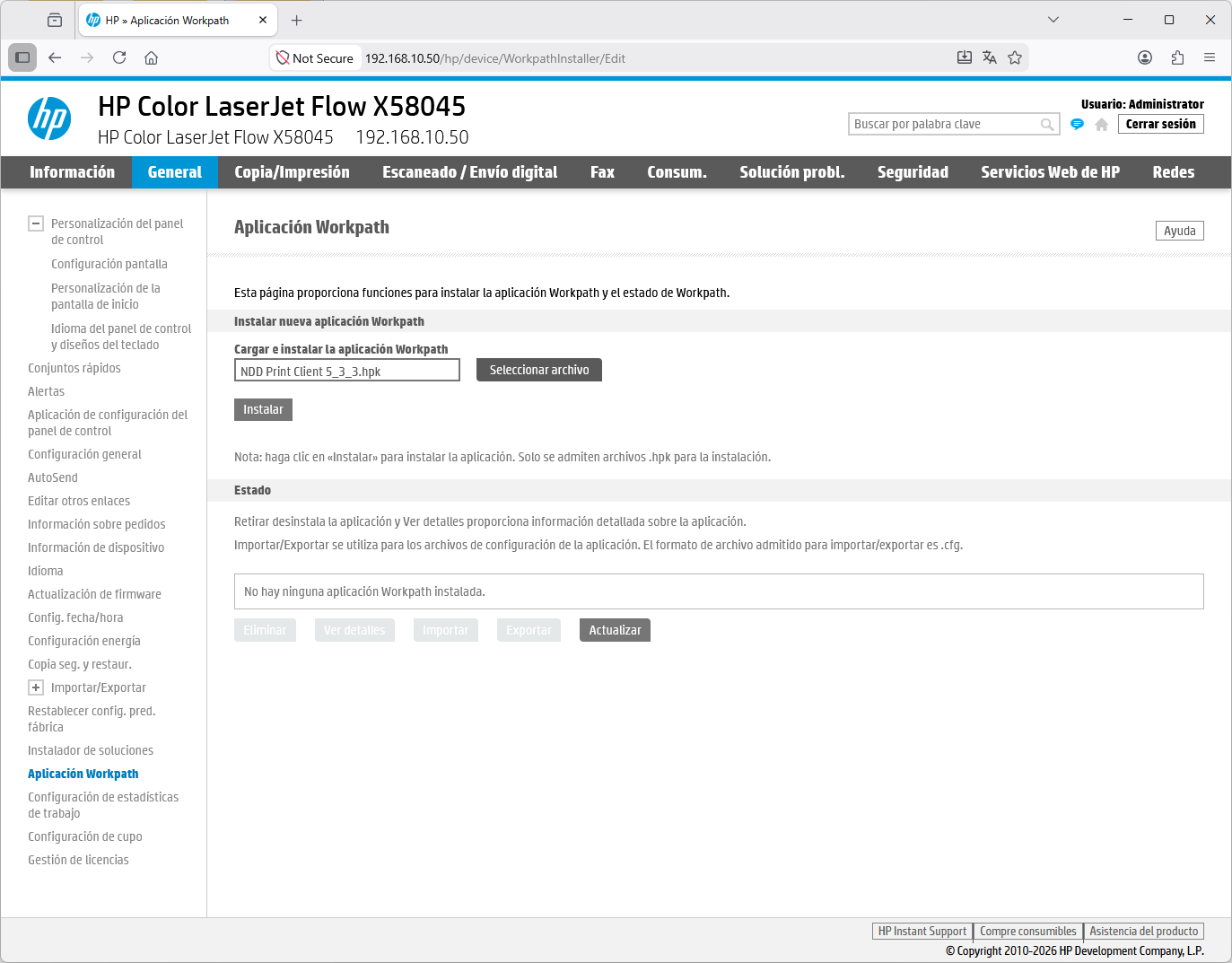Close the Aplicación Workpath tab
The height and width of the screenshot is (963, 1232).
tap(263, 20)
